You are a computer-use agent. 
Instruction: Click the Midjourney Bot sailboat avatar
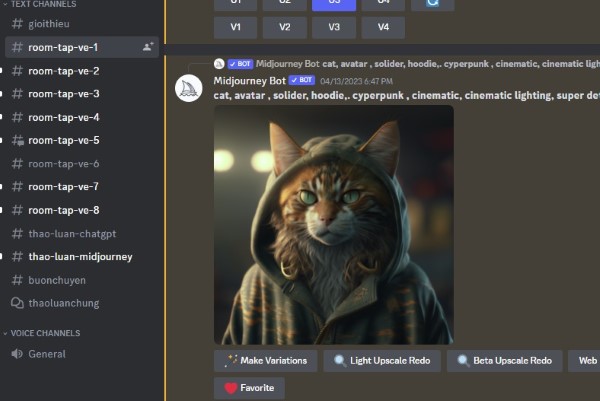(190, 87)
